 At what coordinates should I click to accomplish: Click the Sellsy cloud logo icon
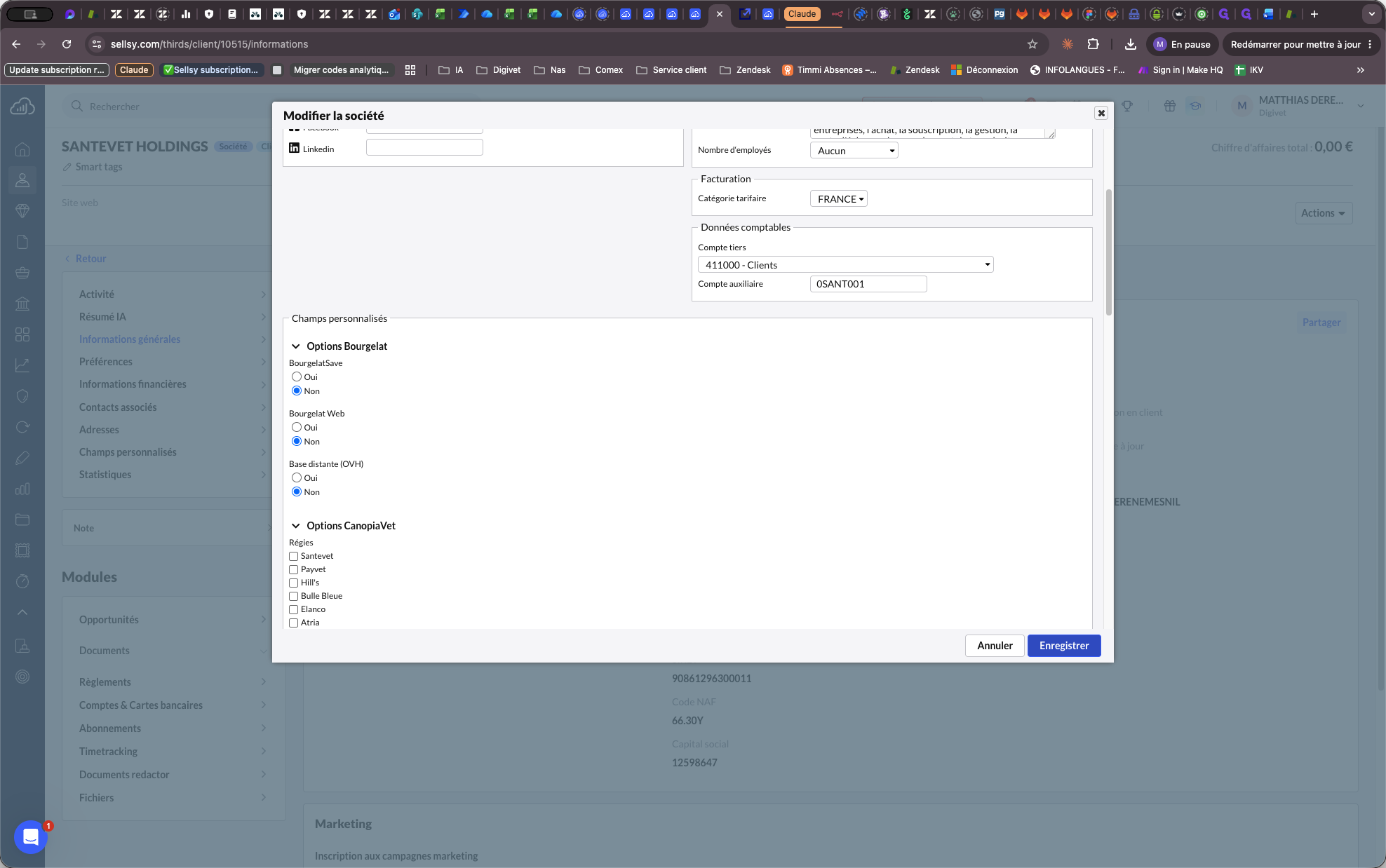coord(22,107)
